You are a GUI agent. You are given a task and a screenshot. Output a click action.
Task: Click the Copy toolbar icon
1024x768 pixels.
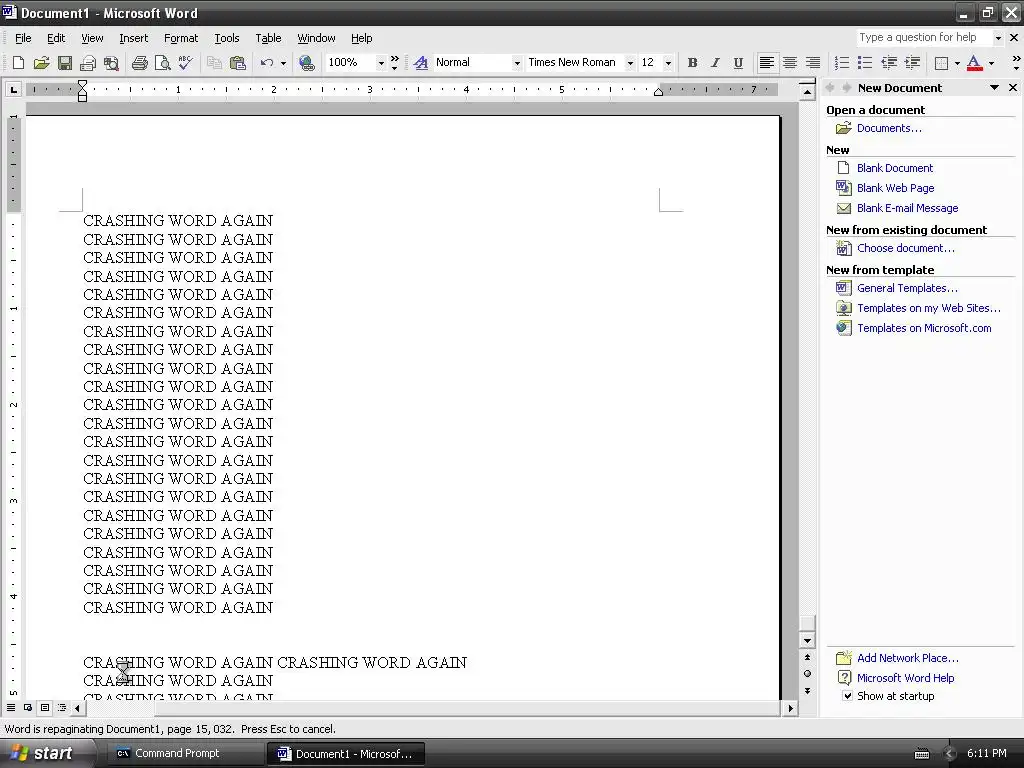[214, 63]
